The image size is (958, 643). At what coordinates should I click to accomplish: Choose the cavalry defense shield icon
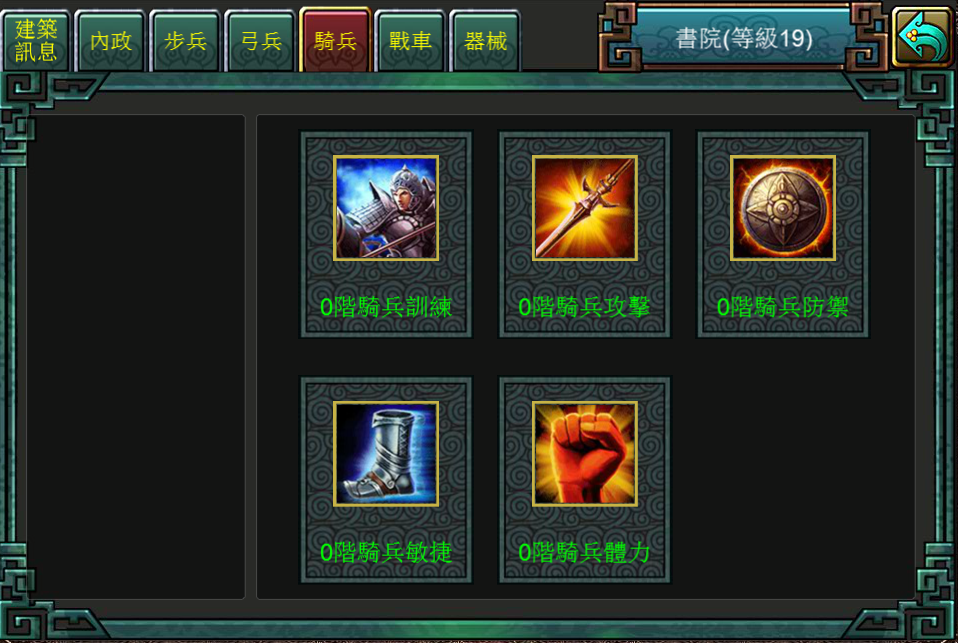pyautogui.click(x=783, y=208)
